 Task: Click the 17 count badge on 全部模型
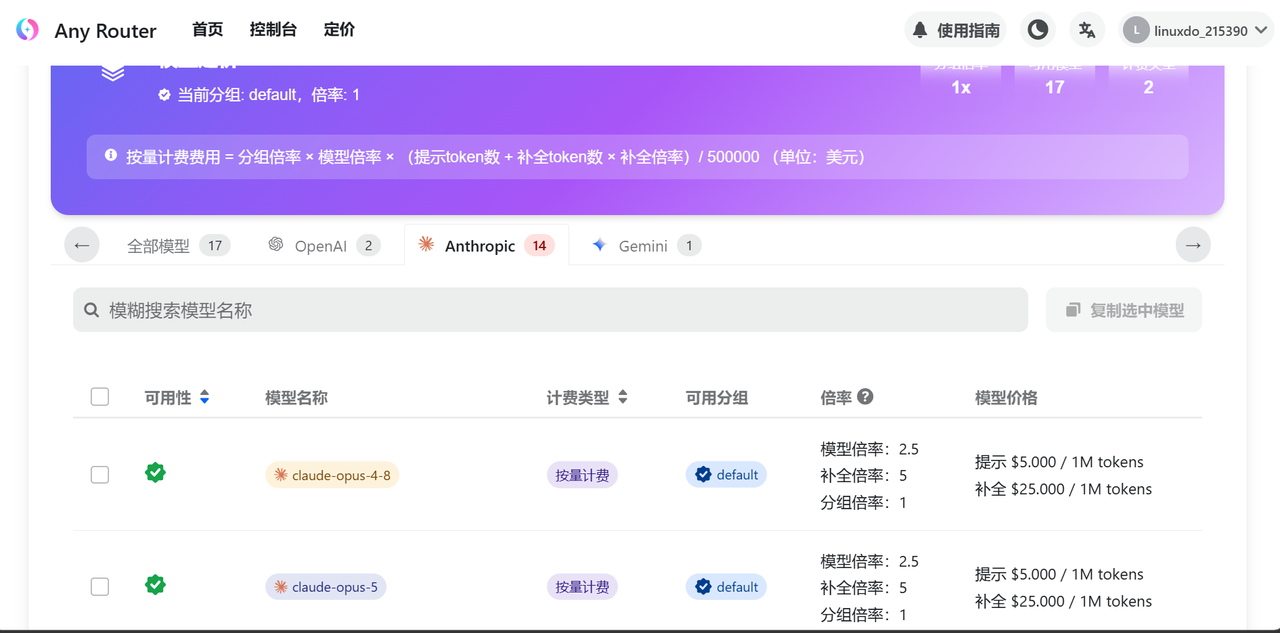coord(214,245)
